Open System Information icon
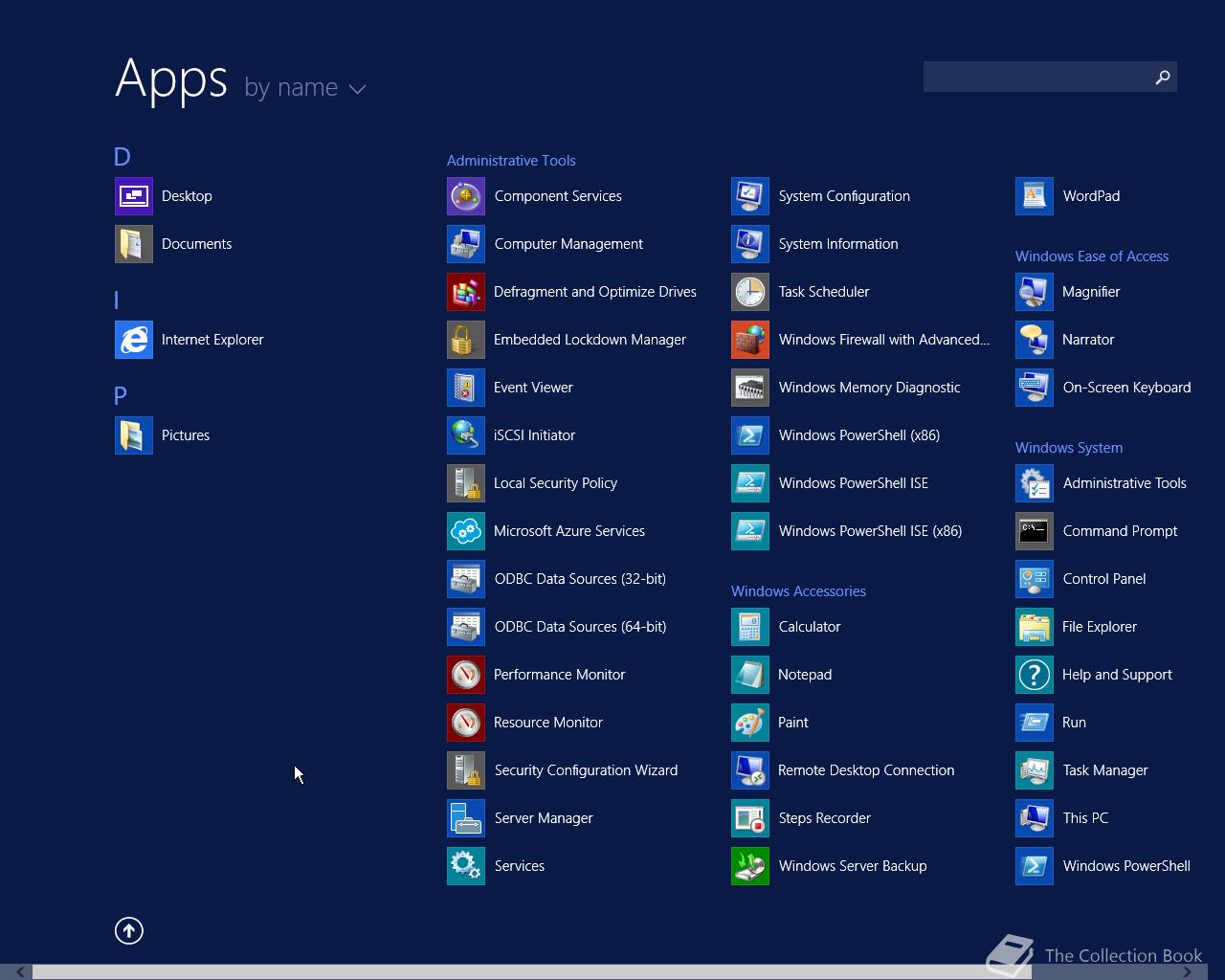Viewport: 1225px width, 980px height. pyautogui.click(x=750, y=244)
